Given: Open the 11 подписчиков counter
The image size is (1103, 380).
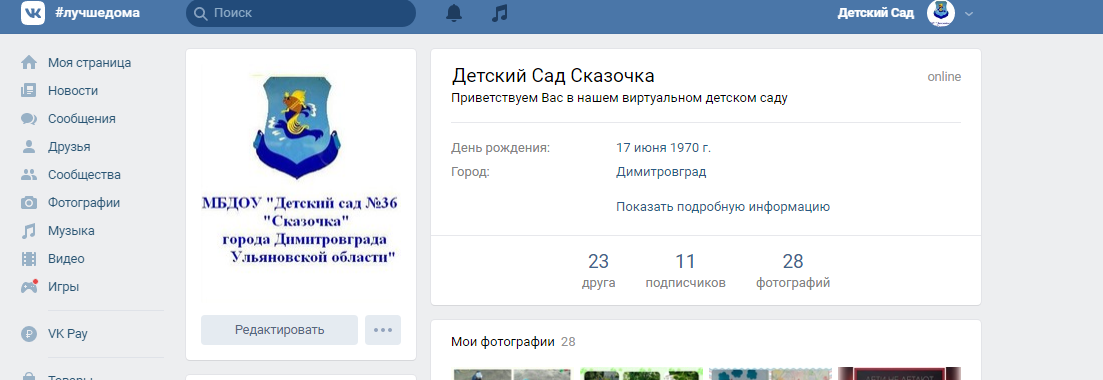Looking at the screenshot, I should point(686,271).
